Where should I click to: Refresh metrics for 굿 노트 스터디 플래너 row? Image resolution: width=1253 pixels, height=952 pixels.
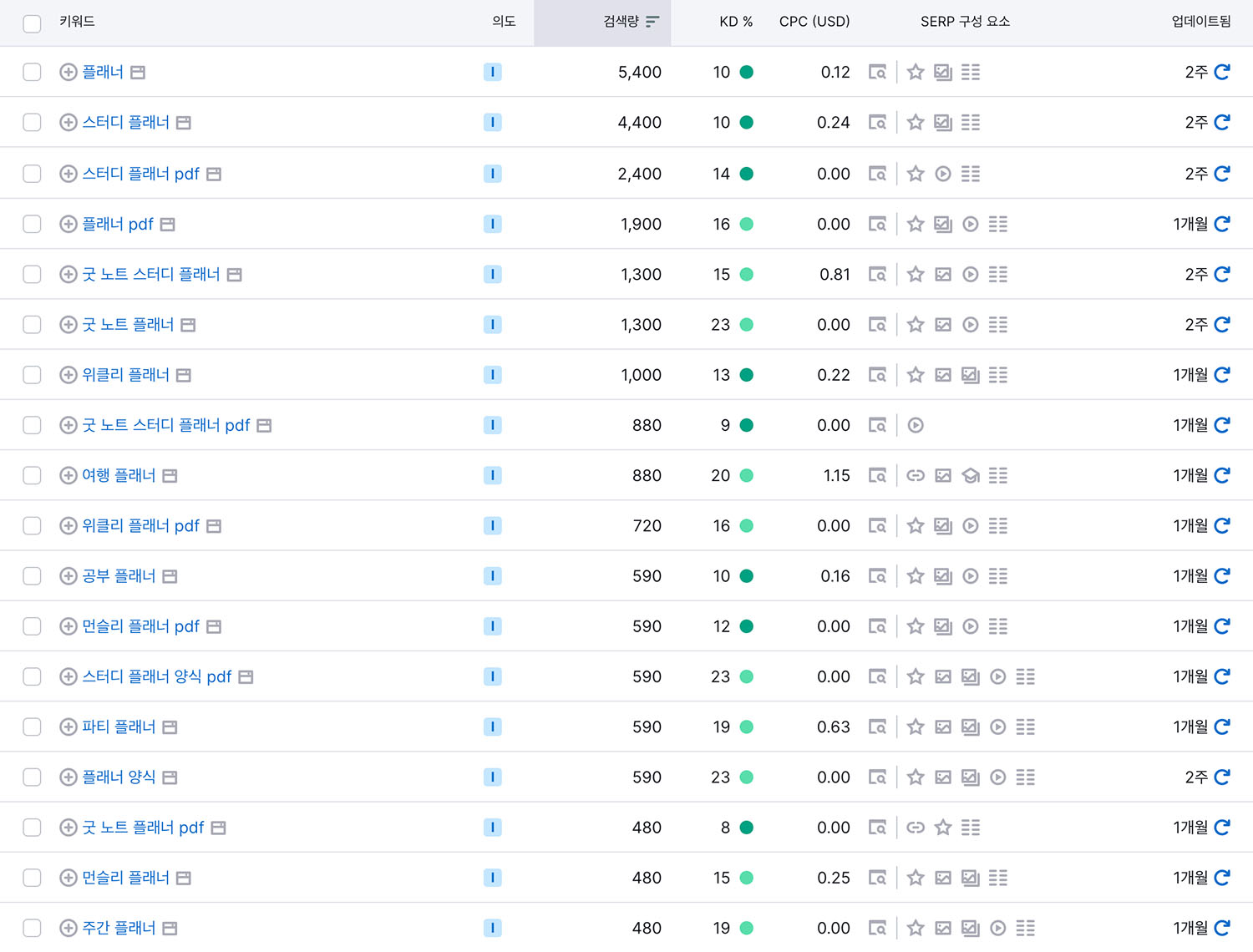click(1222, 274)
